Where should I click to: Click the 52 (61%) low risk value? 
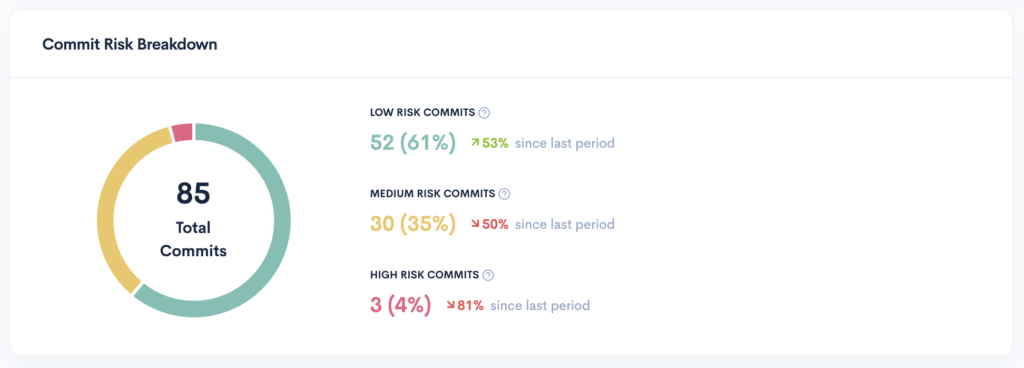pos(413,143)
